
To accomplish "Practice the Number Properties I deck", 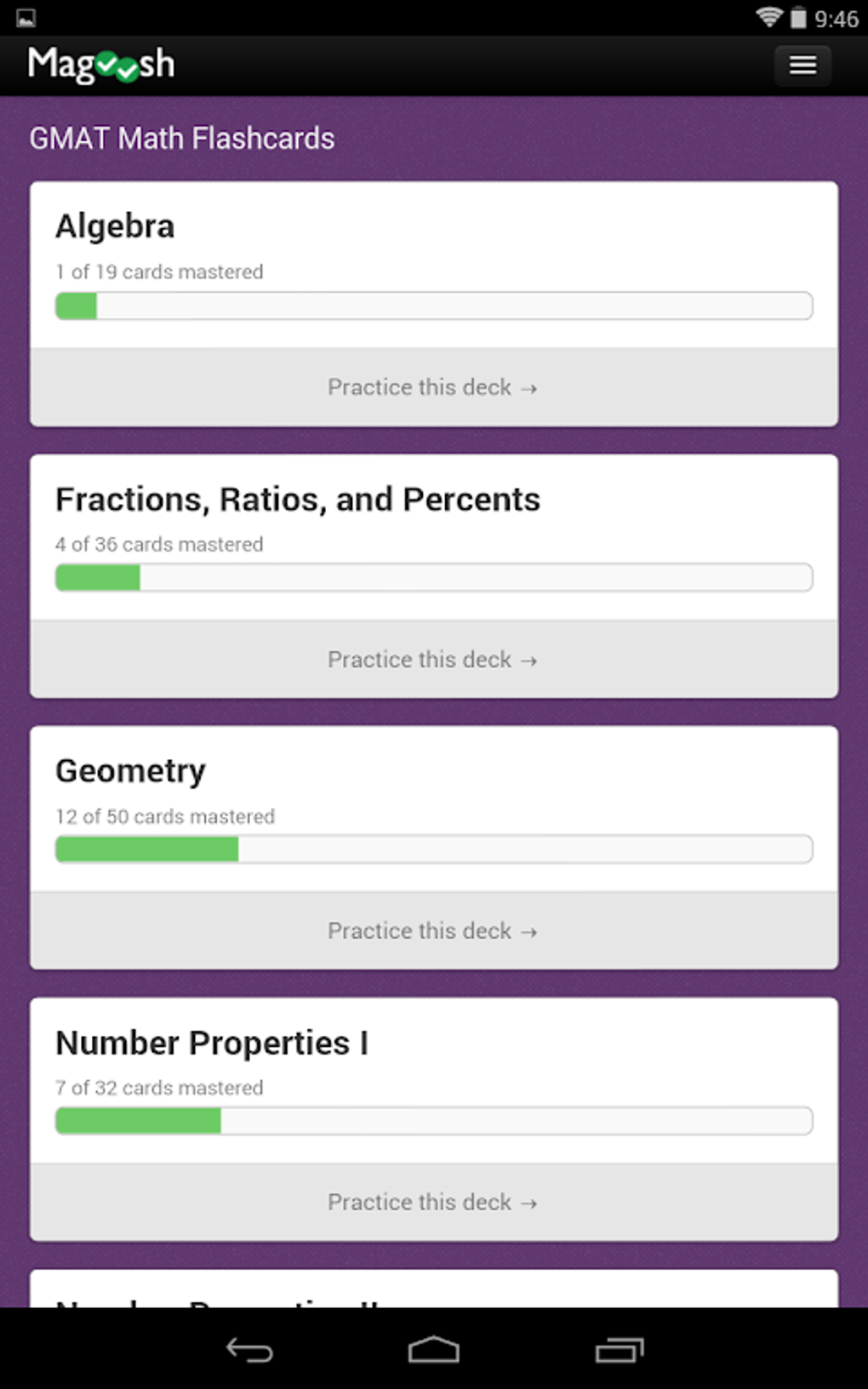I will pos(433,1203).
